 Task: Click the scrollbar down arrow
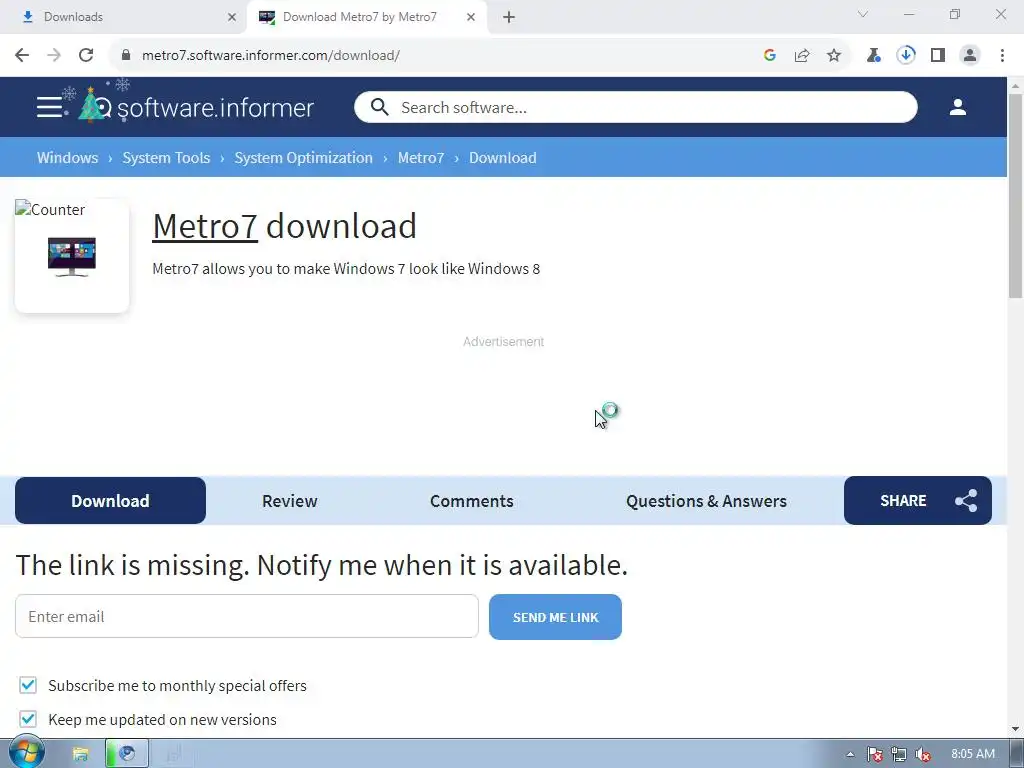[x=1016, y=729]
